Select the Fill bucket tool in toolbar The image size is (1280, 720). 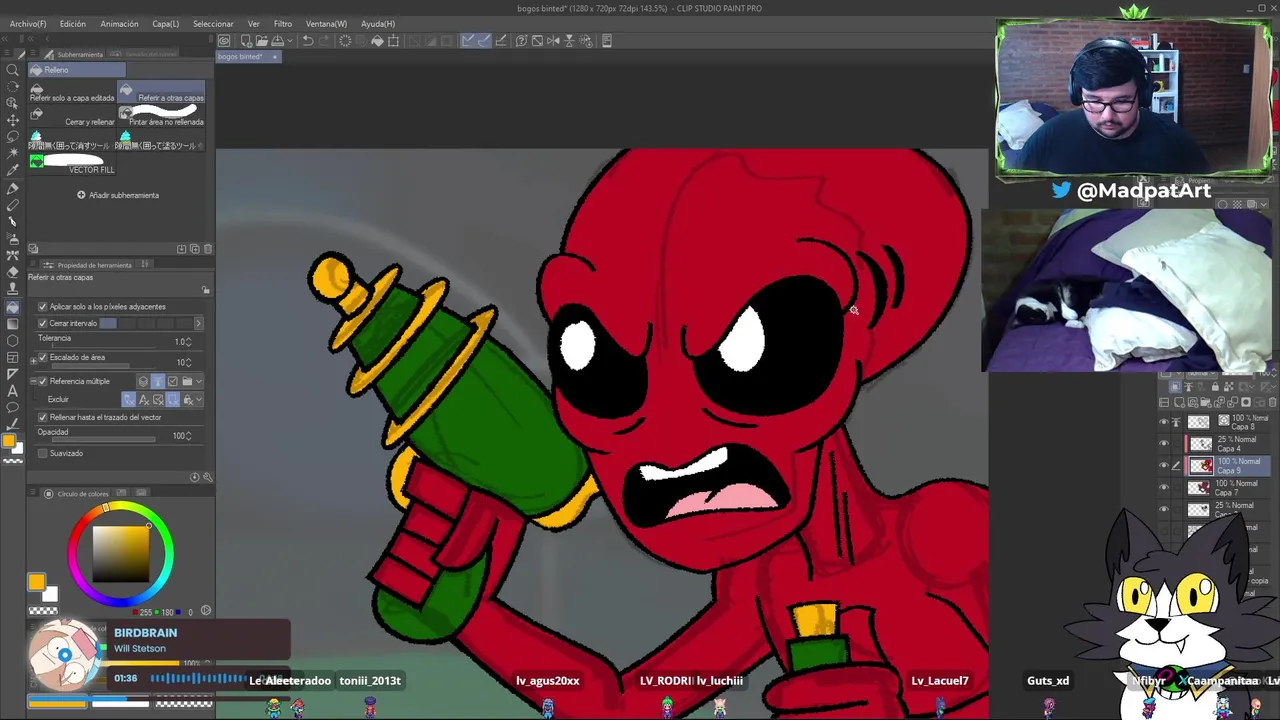[12, 307]
